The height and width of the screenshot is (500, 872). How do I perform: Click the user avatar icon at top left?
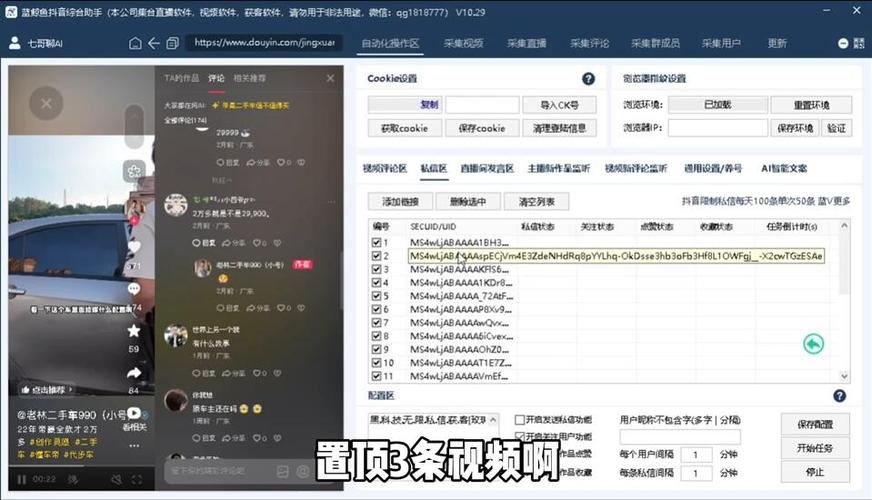pos(15,43)
